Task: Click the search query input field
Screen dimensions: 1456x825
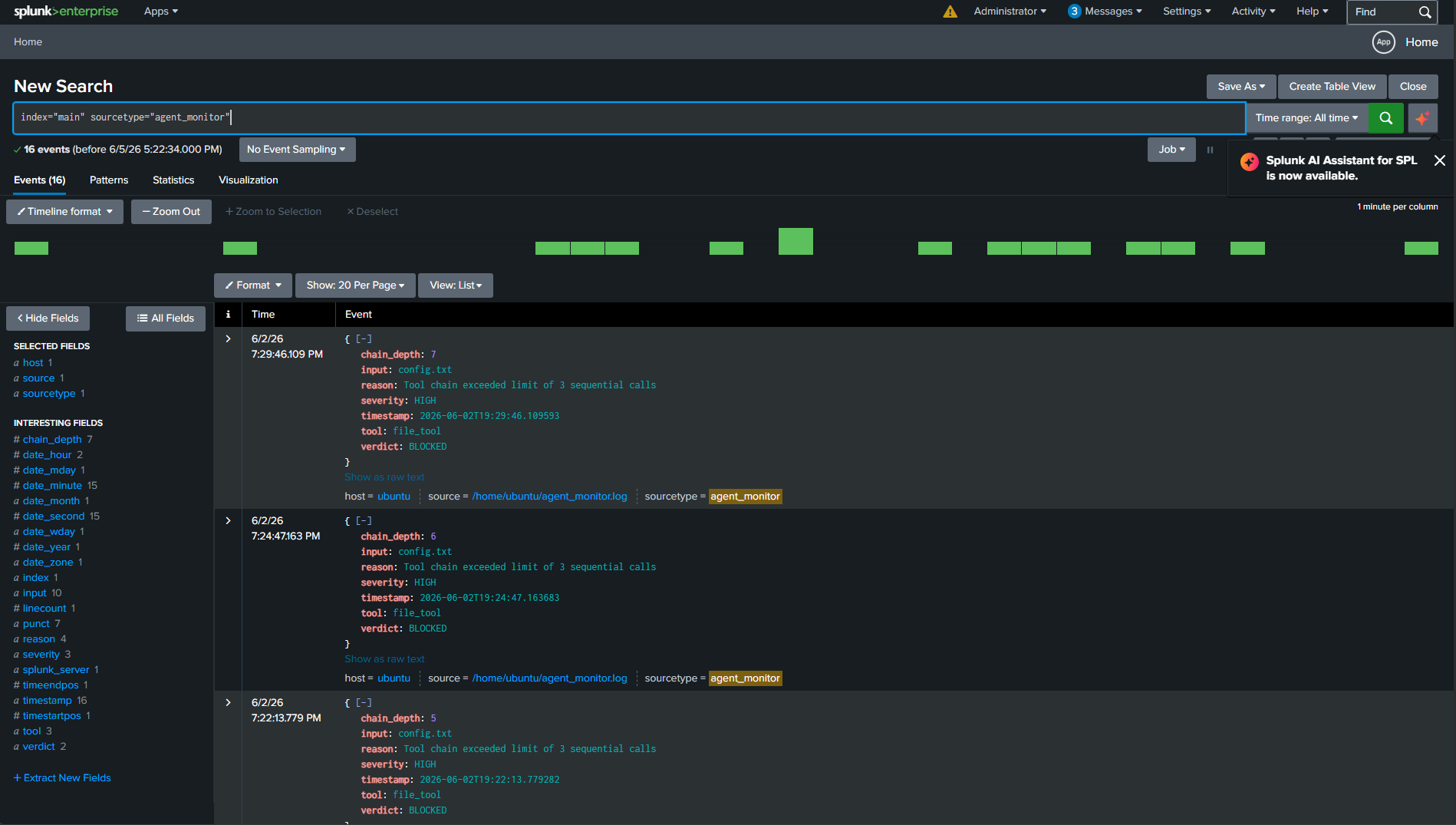Action: [629, 118]
